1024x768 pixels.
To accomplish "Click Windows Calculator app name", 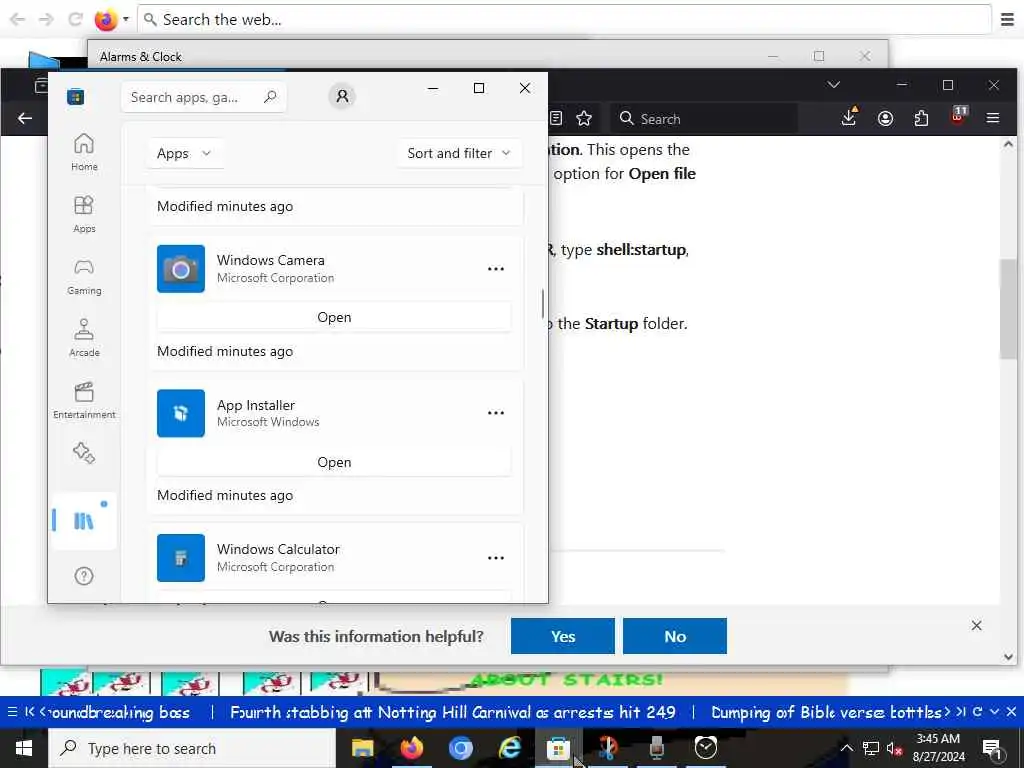I will (x=278, y=550).
